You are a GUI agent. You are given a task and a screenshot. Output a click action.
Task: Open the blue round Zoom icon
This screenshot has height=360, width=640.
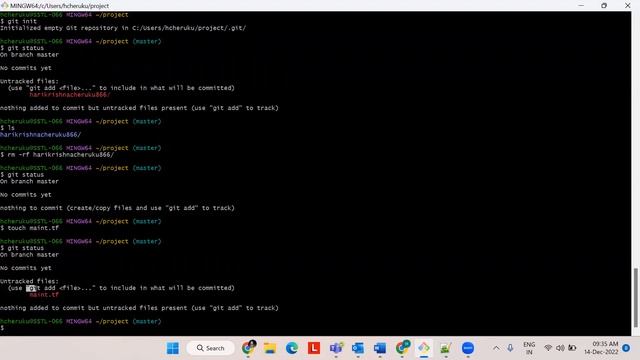tap(468, 348)
